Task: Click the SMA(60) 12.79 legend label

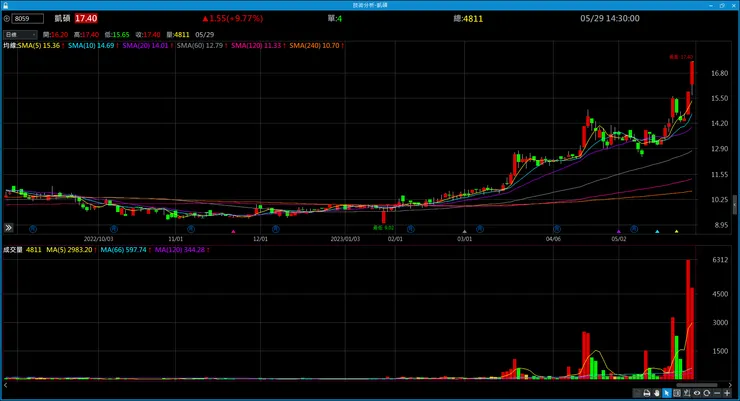Action: tap(200, 46)
